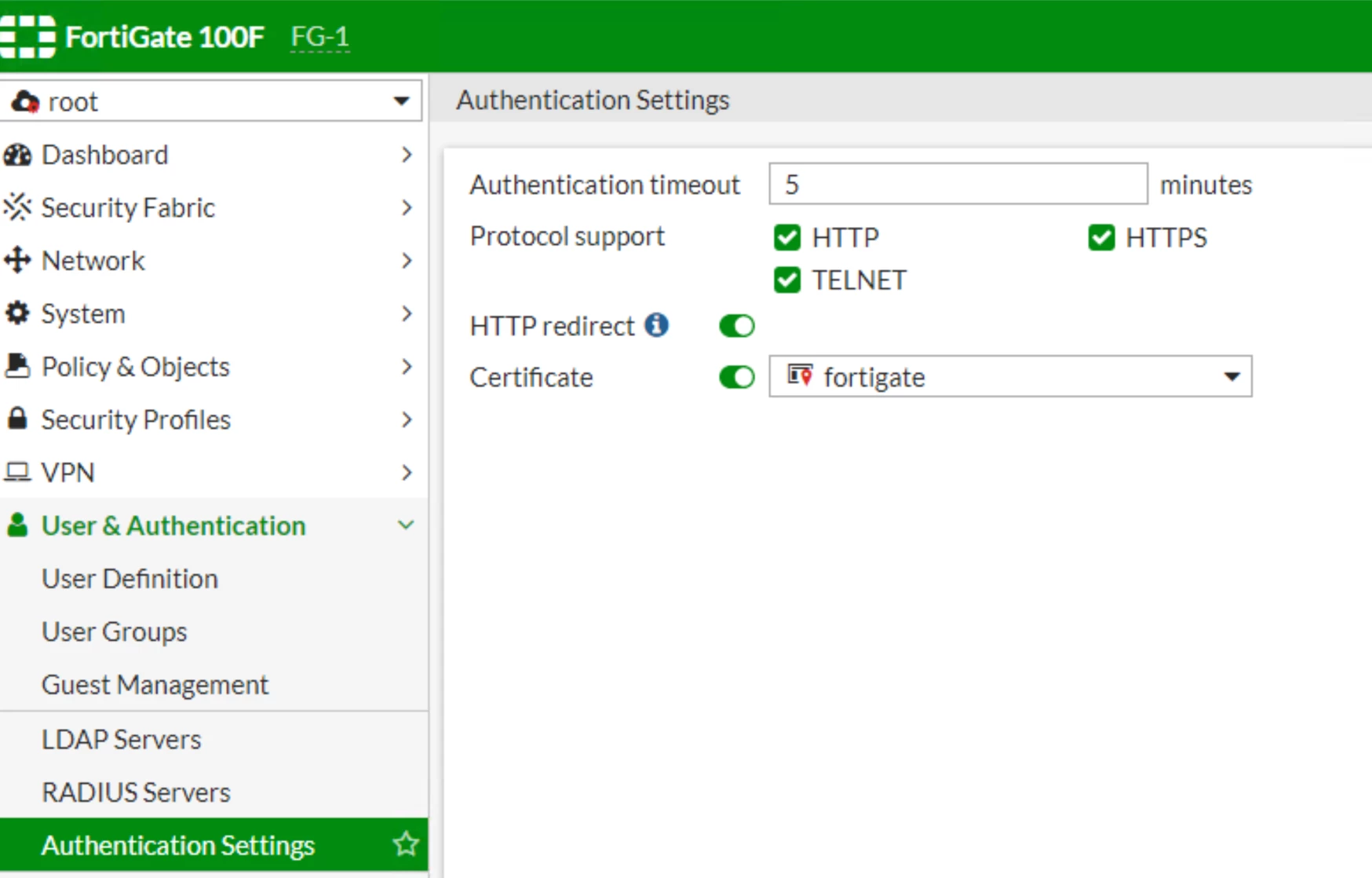The height and width of the screenshot is (878, 1372).
Task: Open the root VDOM dropdown
Action: pyautogui.click(x=211, y=101)
